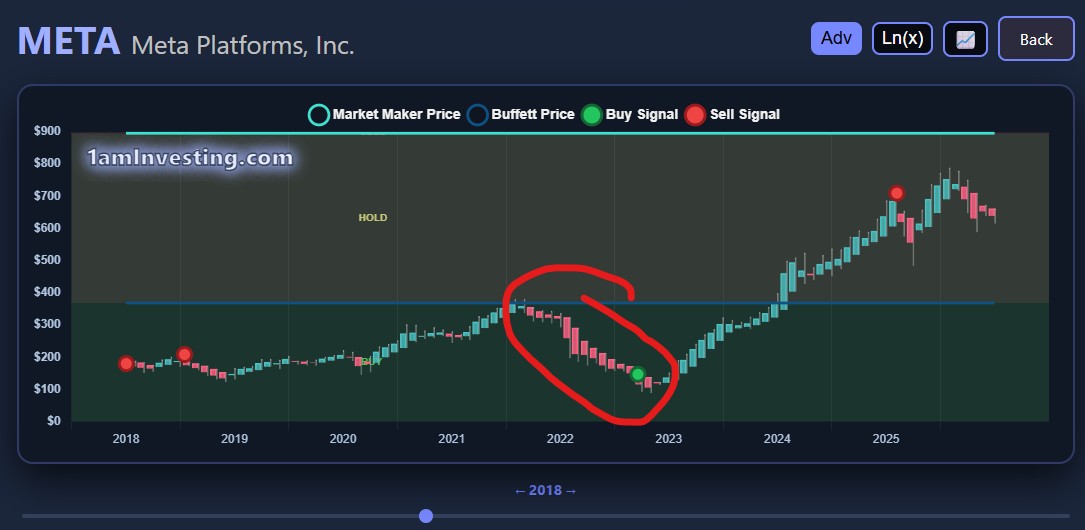Toggle the Buffett Price legend circle
The height and width of the screenshot is (530, 1085).
[478, 115]
